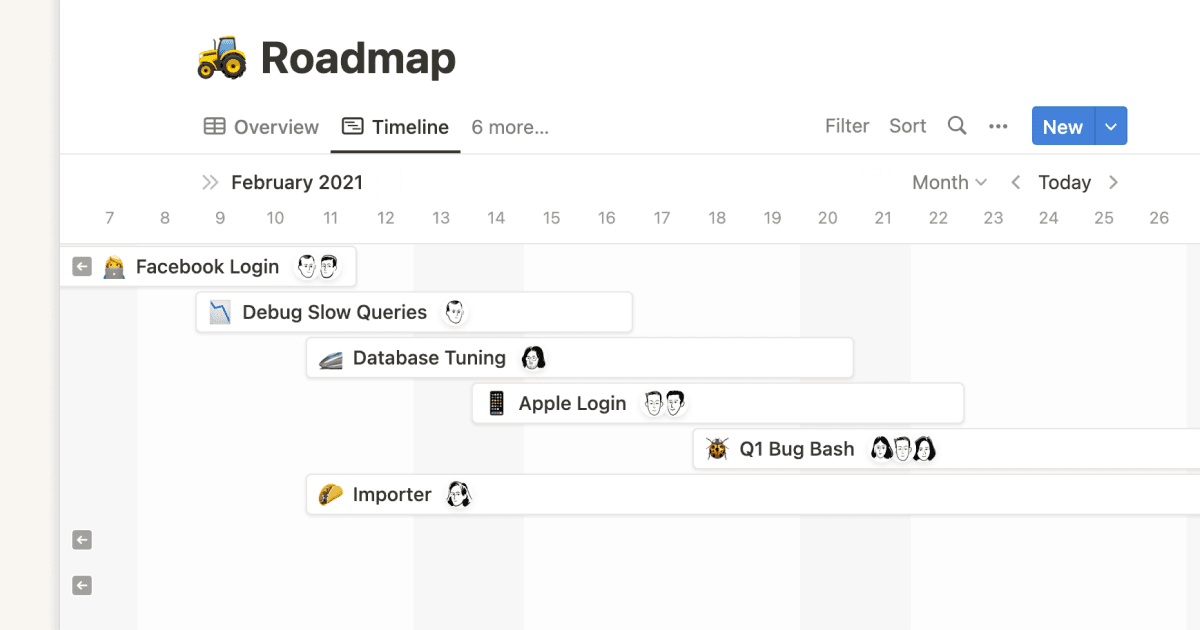Click the beetle icon on Q1 Bug Bash
Screen dimensions: 1200x630
click(716, 449)
